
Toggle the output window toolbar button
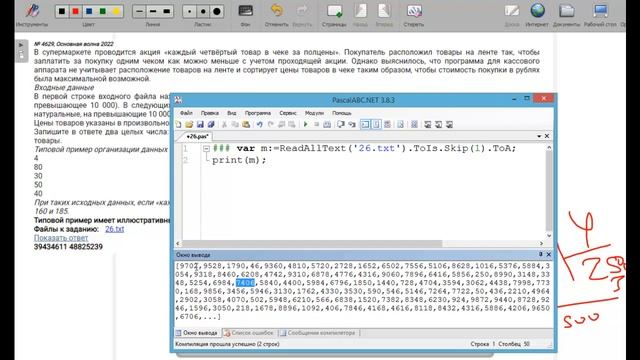coord(365,124)
